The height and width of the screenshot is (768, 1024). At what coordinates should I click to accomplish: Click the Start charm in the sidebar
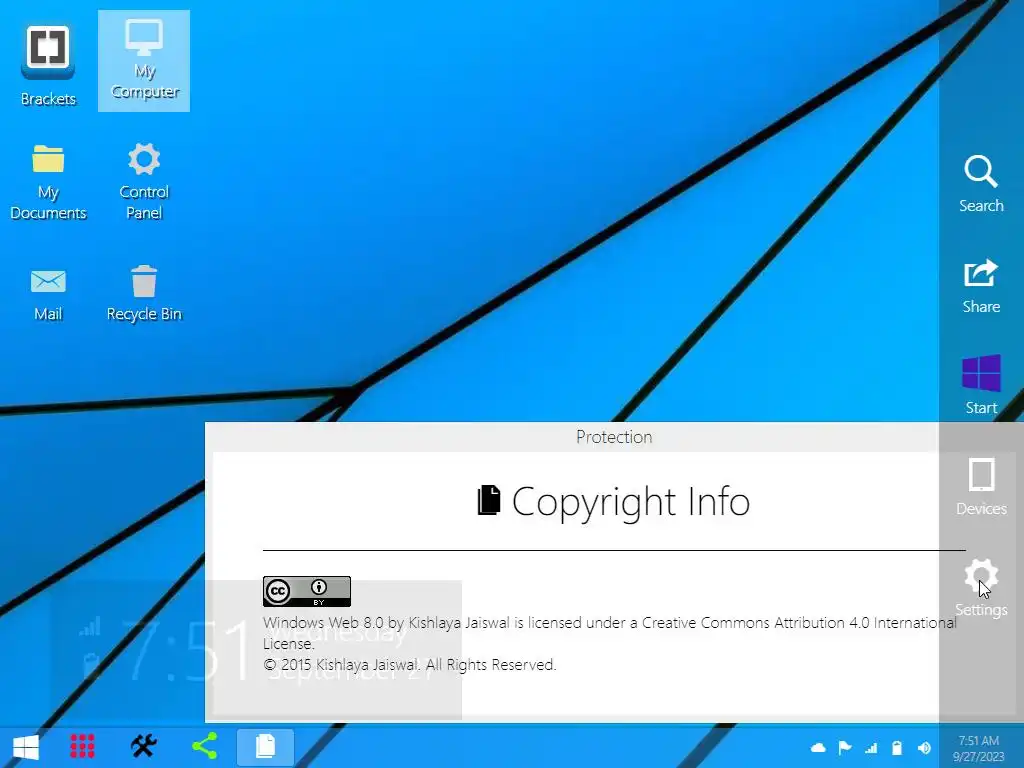[x=981, y=385]
